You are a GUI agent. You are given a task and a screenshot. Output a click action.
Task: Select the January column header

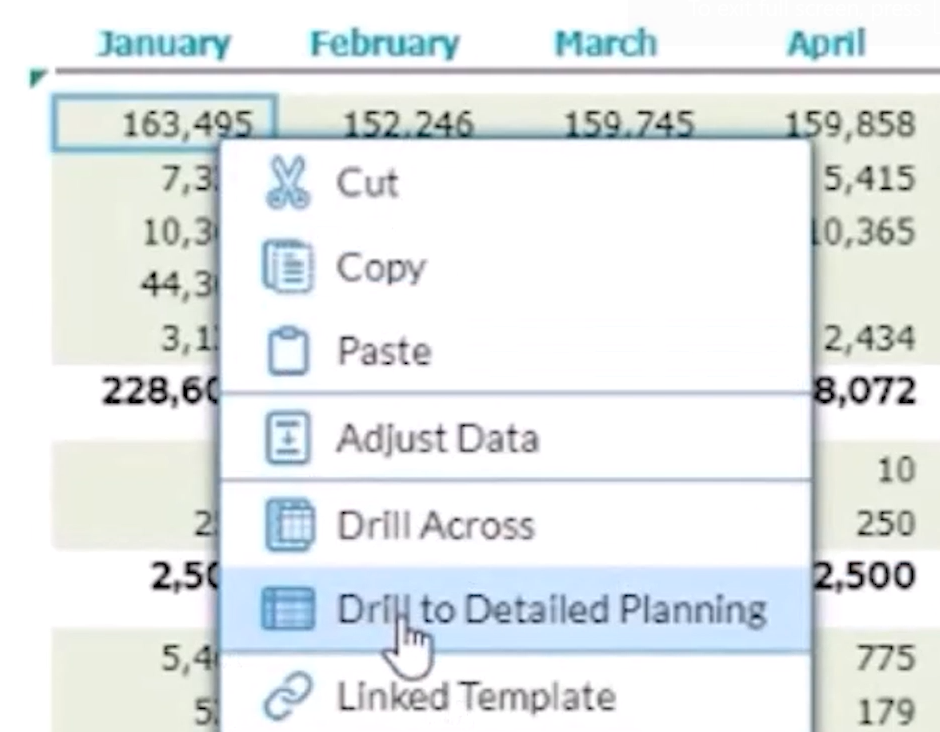(163, 42)
